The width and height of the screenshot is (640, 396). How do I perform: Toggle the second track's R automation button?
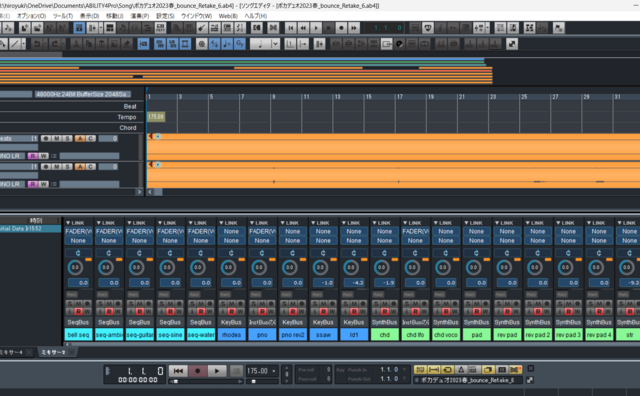coord(33,184)
